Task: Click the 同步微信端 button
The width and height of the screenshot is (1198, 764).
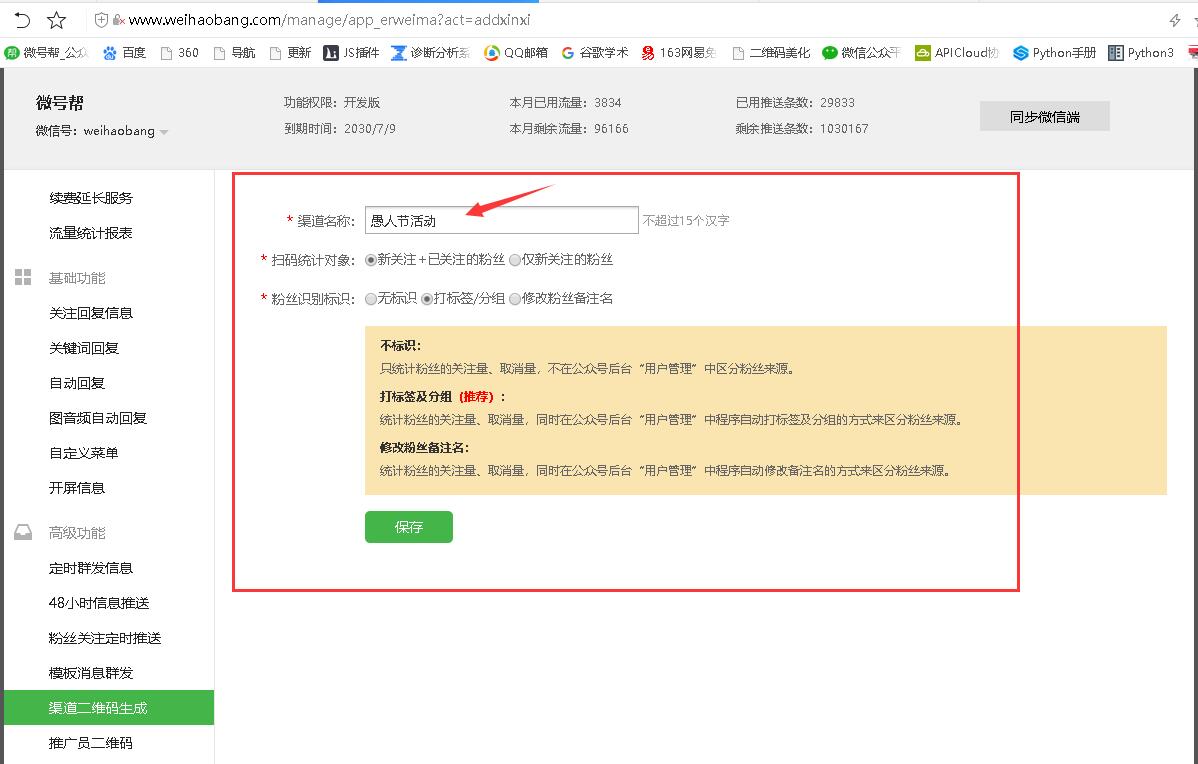Action: pyautogui.click(x=1044, y=117)
